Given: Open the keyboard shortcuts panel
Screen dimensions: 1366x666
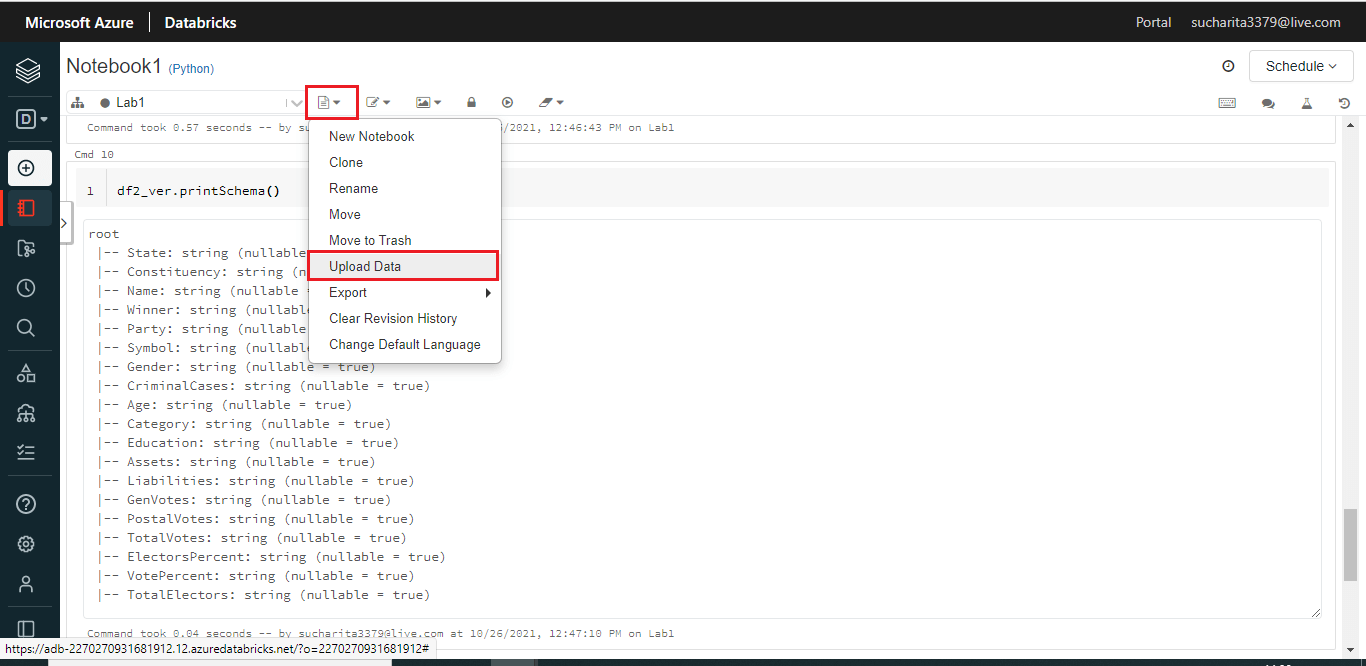Looking at the screenshot, I should pos(1227,102).
